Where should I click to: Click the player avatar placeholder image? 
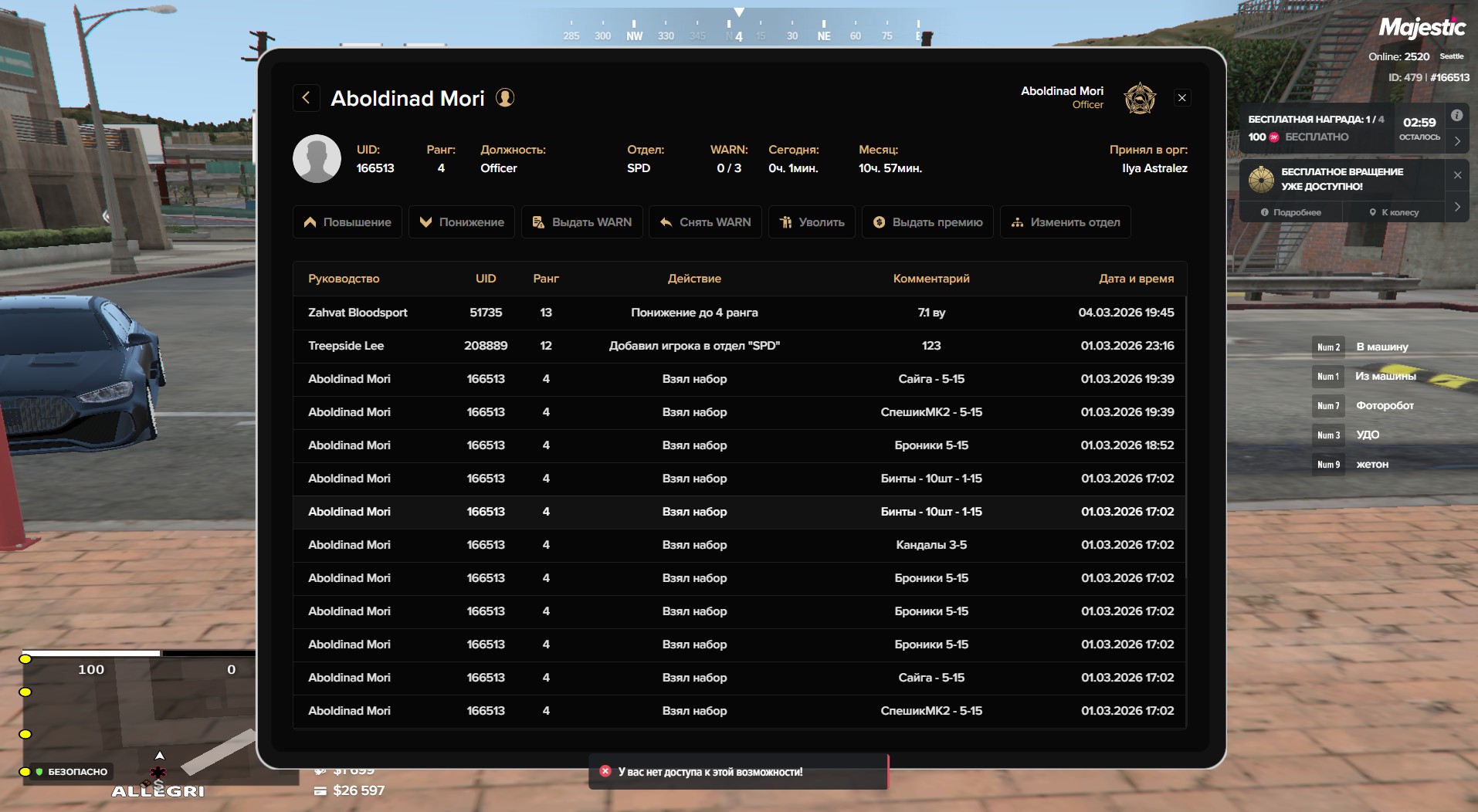pos(317,159)
